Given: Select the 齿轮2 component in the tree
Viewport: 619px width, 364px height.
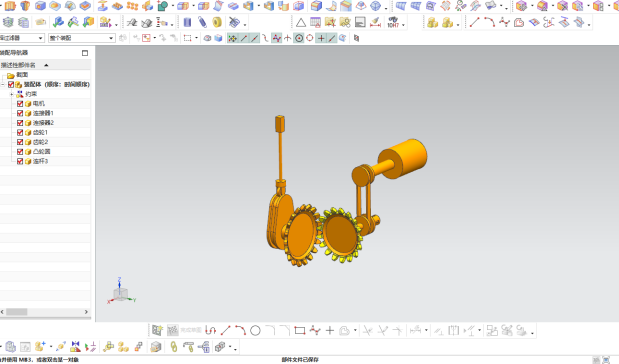Looking at the screenshot, I should pos(40,142).
